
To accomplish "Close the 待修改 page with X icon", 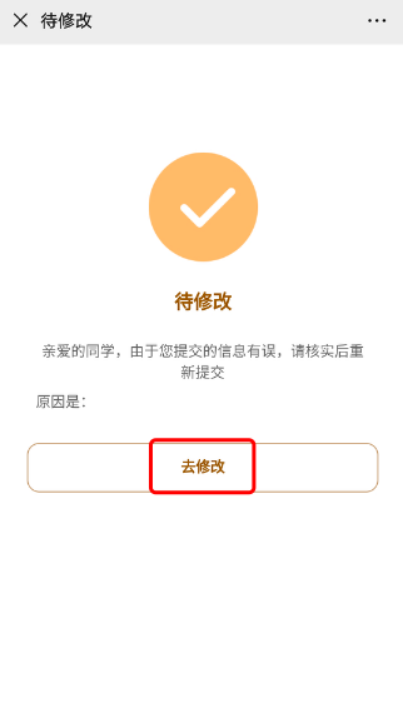I will pyautogui.click(x=20, y=20).
